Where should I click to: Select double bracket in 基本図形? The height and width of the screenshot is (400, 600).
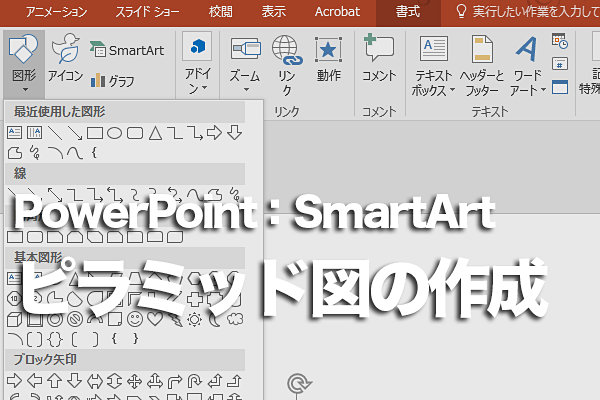pos(34,339)
